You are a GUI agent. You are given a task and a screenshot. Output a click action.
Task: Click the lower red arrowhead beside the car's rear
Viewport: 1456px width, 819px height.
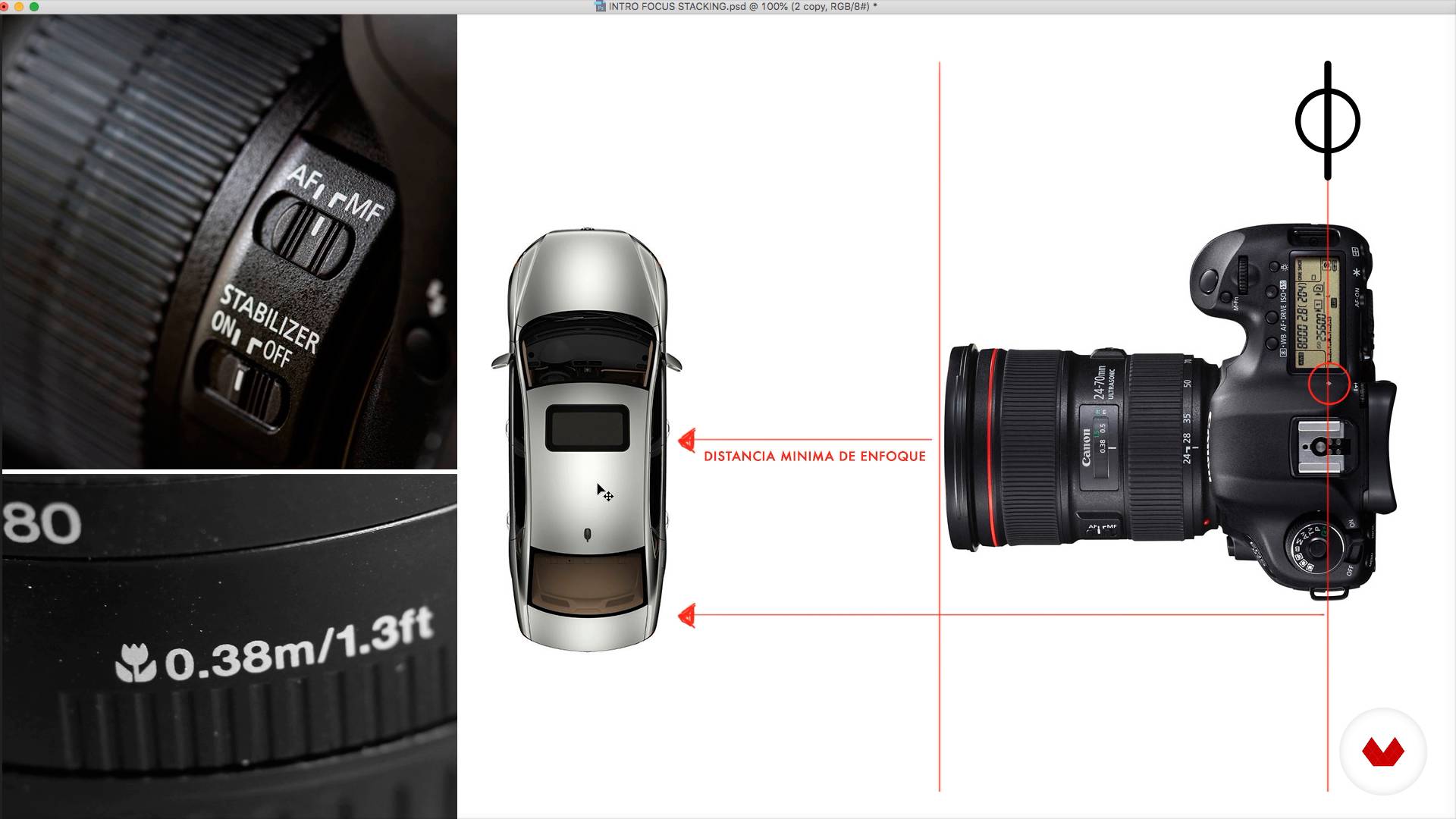[686, 616]
